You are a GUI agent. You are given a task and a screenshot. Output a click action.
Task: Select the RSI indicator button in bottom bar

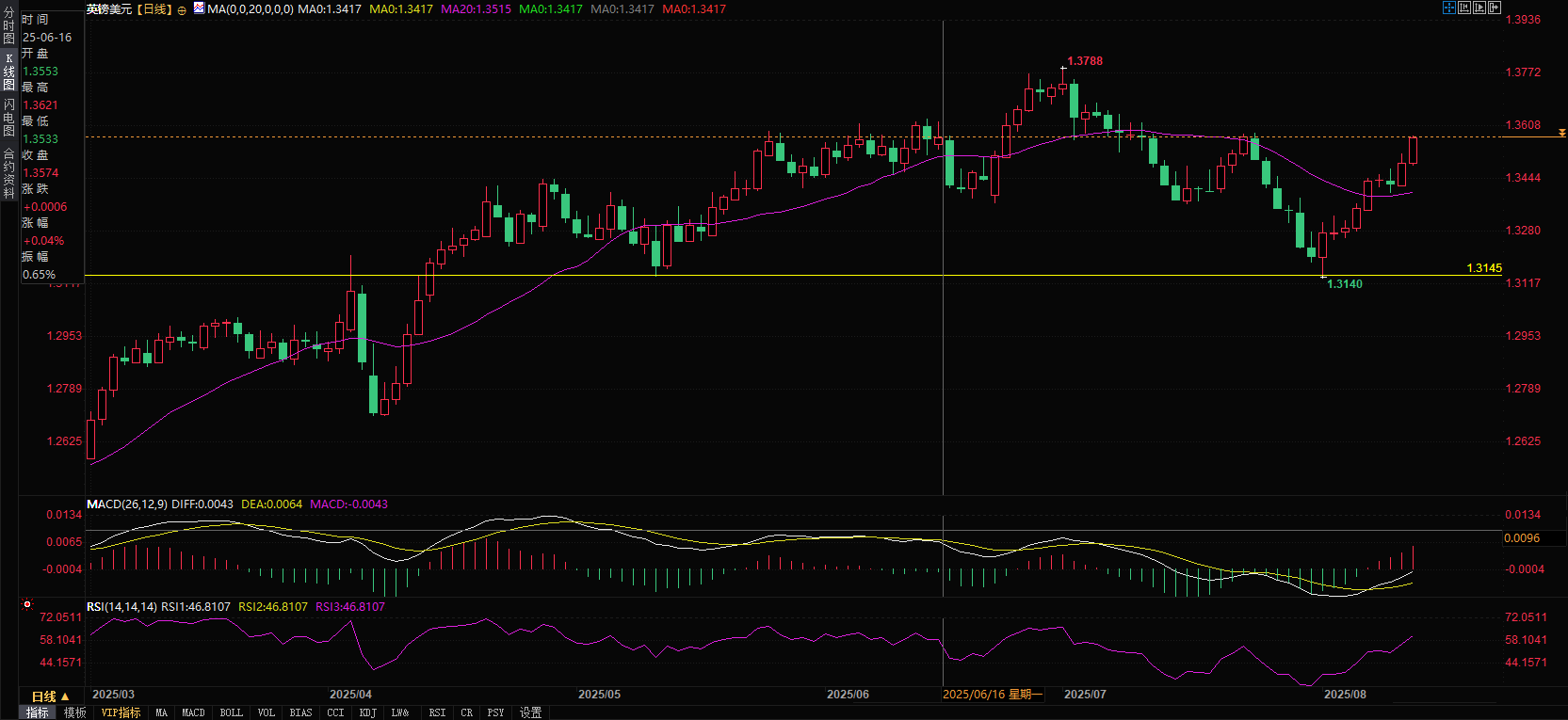pos(437,712)
